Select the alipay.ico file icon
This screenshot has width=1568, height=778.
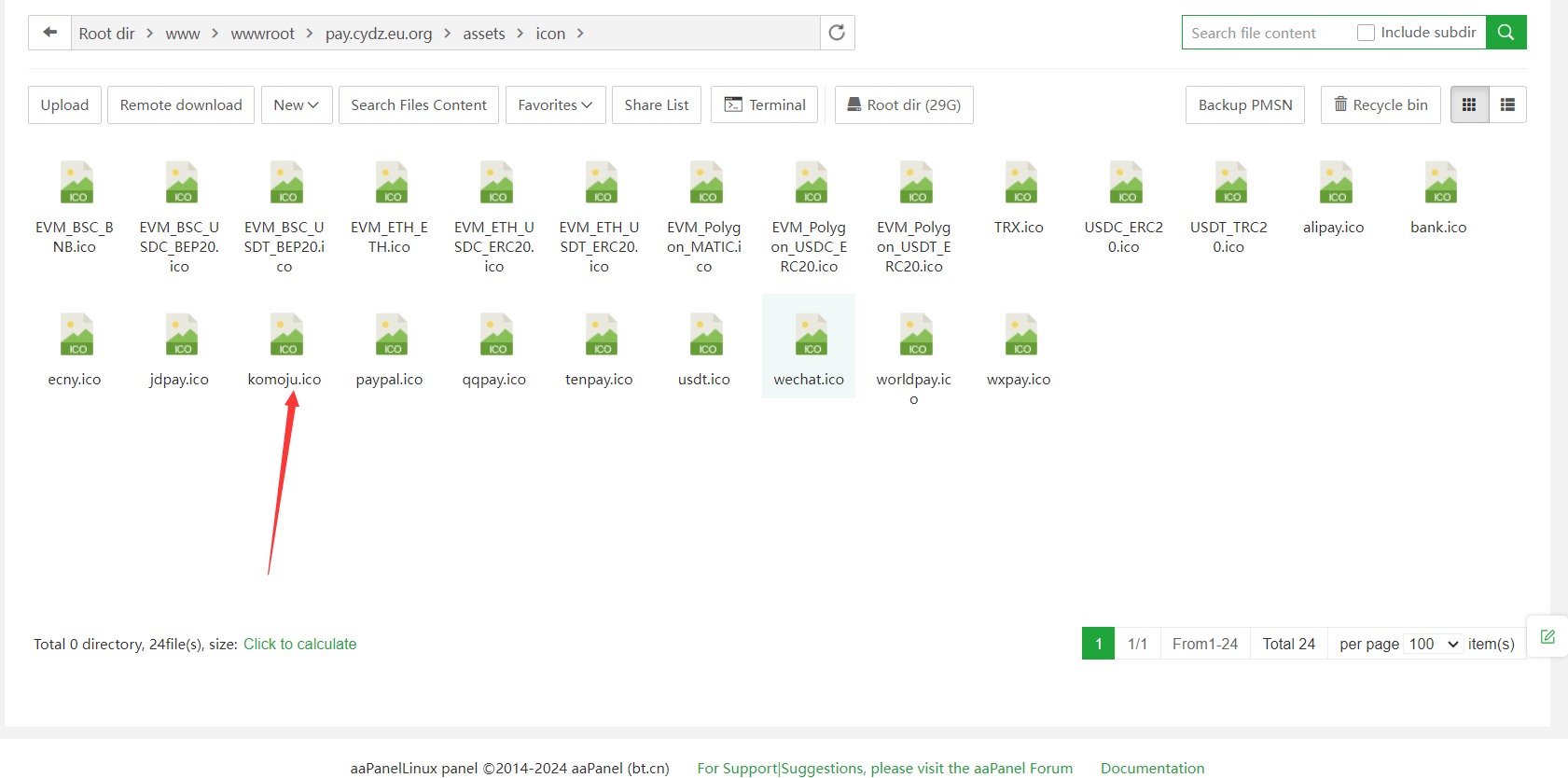pyautogui.click(x=1335, y=183)
